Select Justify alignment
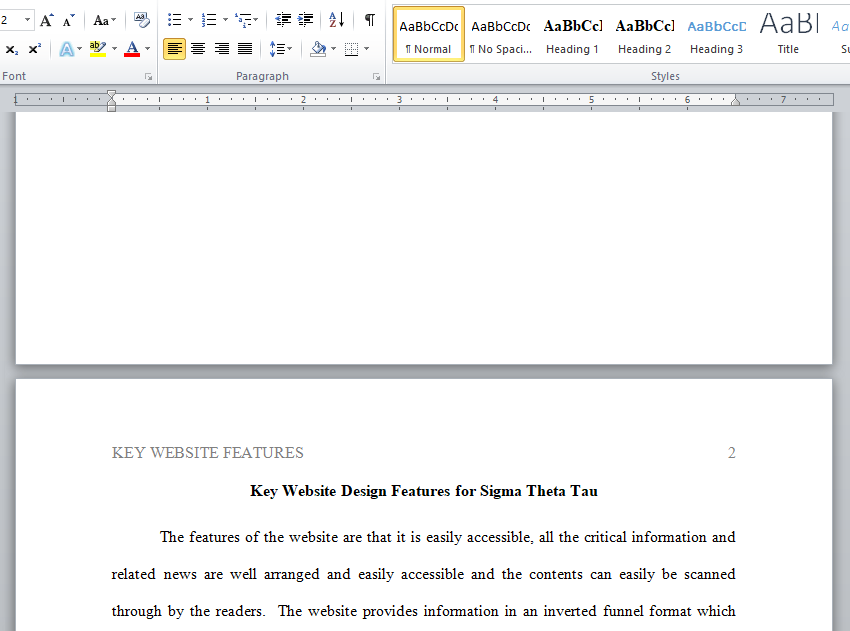Image resolution: width=850 pixels, height=631 pixels. (245, 49)
